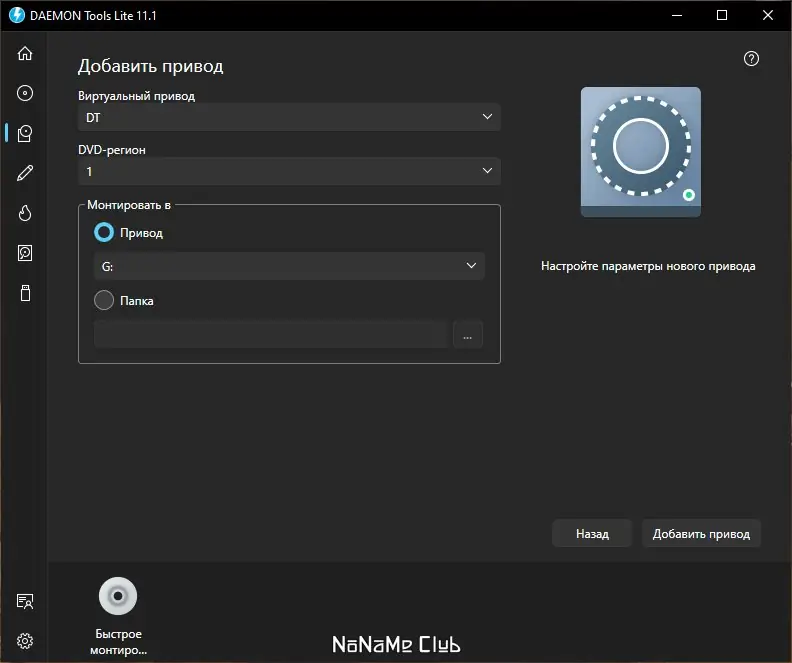The height and width of the screenshot is (663, 792).
Task: Click the Быстрое монтиро... label
Action: 118,642
